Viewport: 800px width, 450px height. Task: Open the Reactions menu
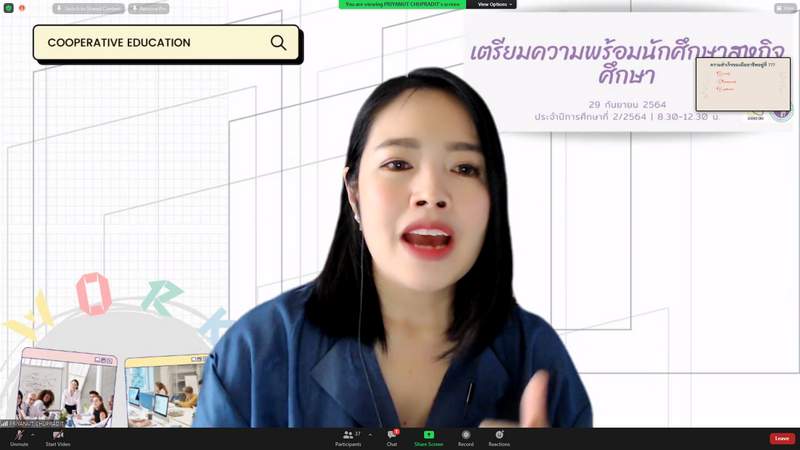click(x=499, y=435)
